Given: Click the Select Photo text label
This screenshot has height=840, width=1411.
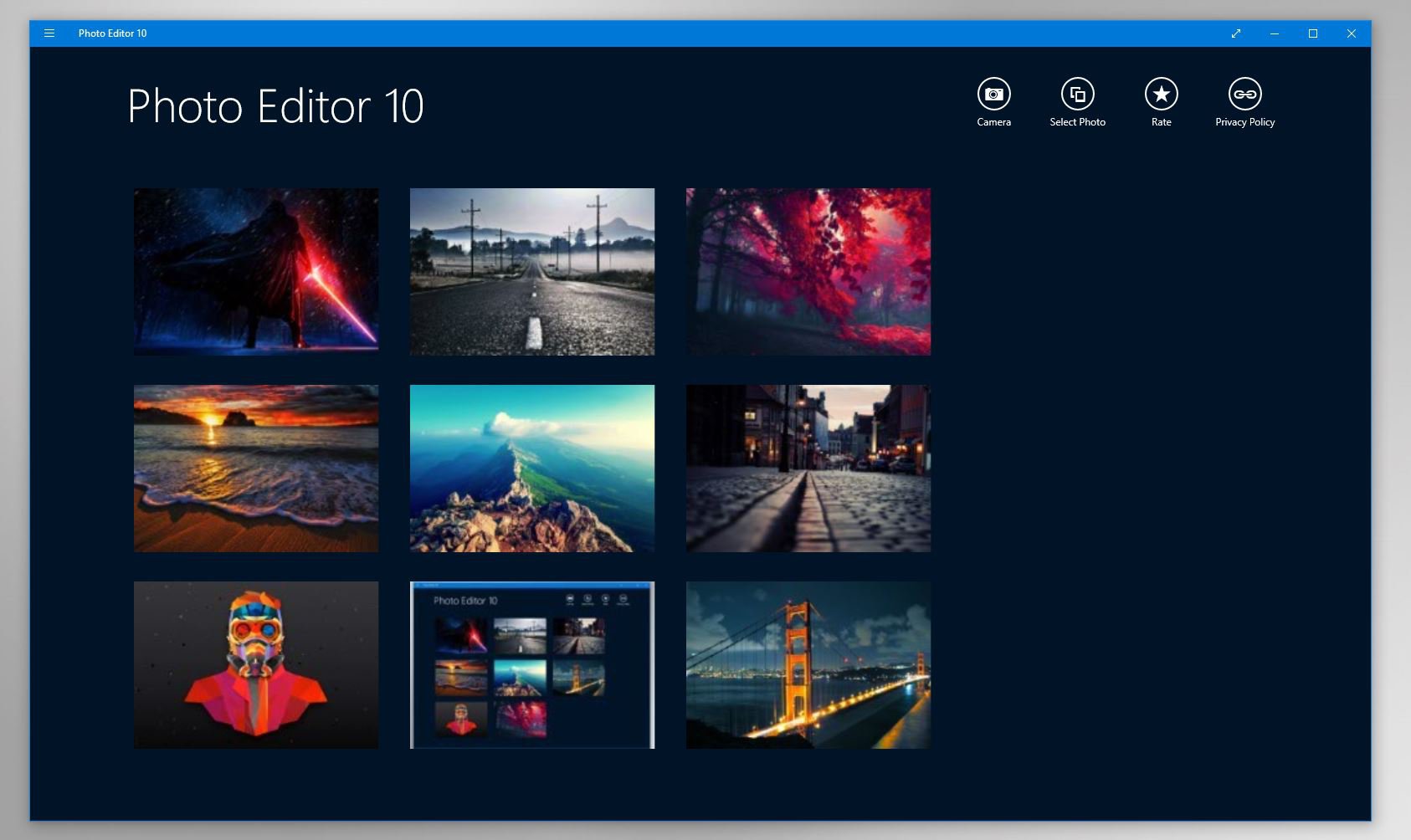Looking at the screenshot, I should click(x=1077, y=122).
